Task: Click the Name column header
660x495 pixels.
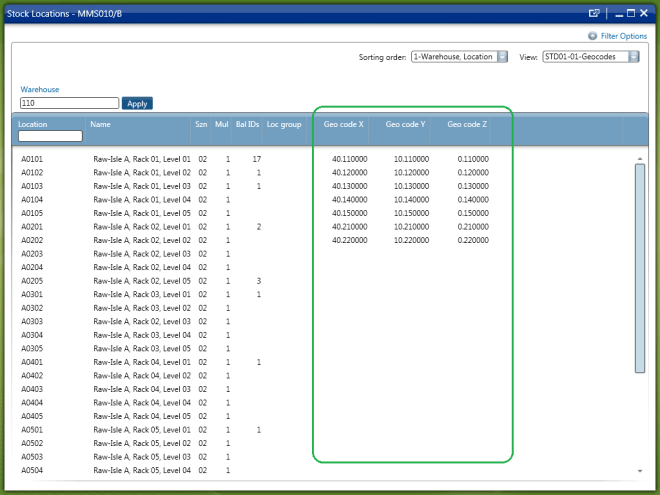Action: click(100, 125)
